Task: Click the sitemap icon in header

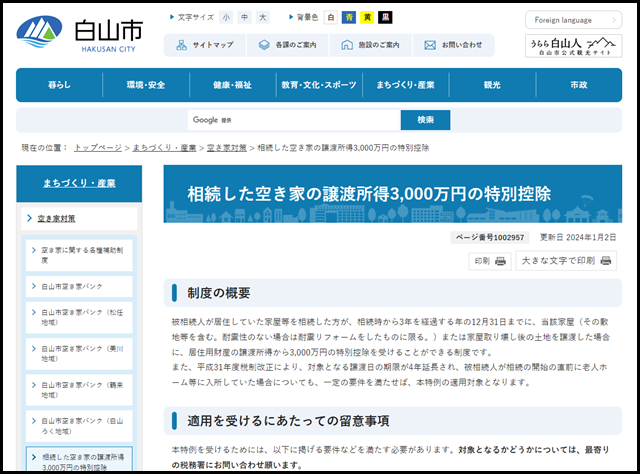Action: tap(182, 45)
